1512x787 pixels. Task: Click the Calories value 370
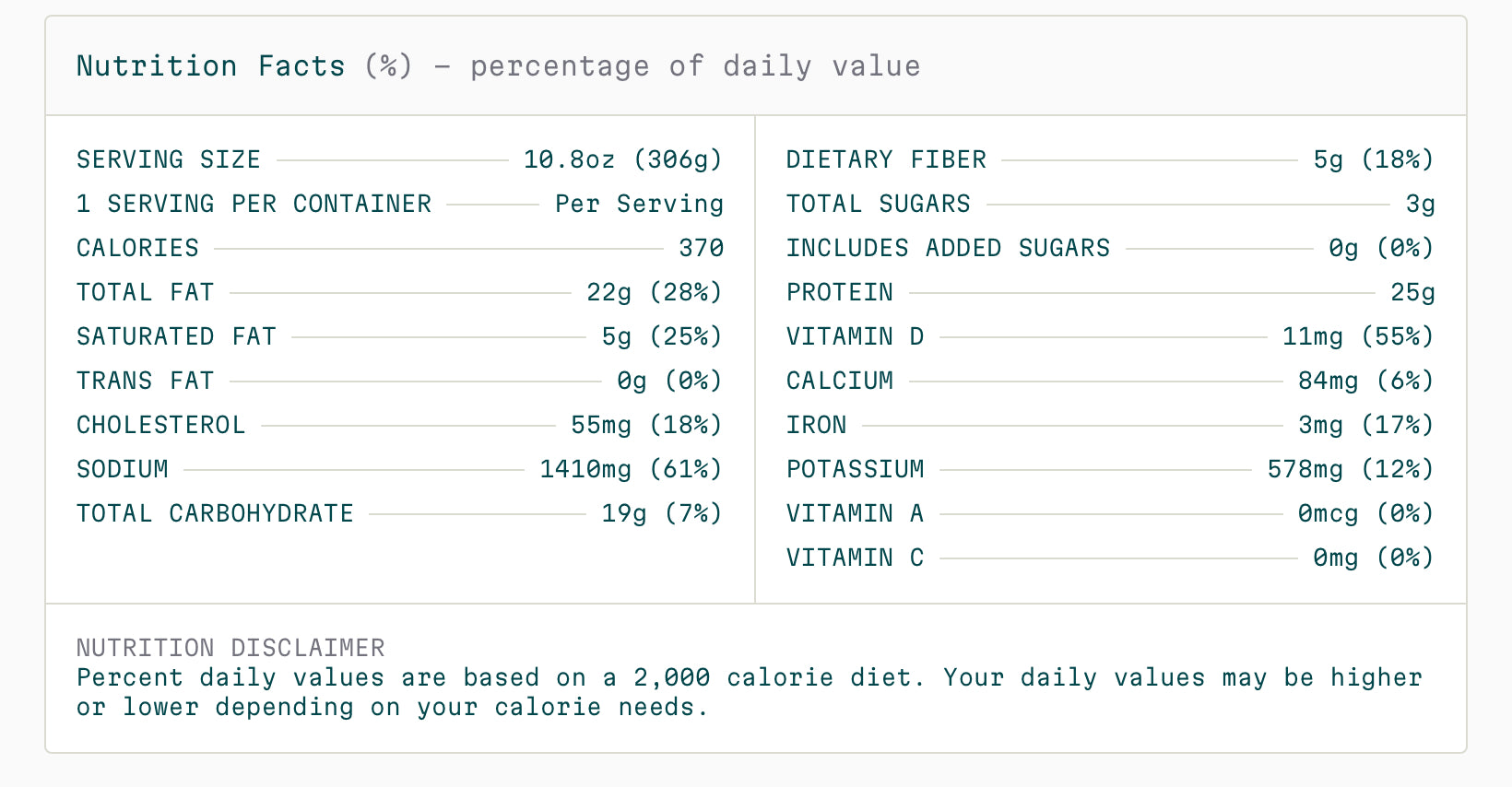point(701,248)
